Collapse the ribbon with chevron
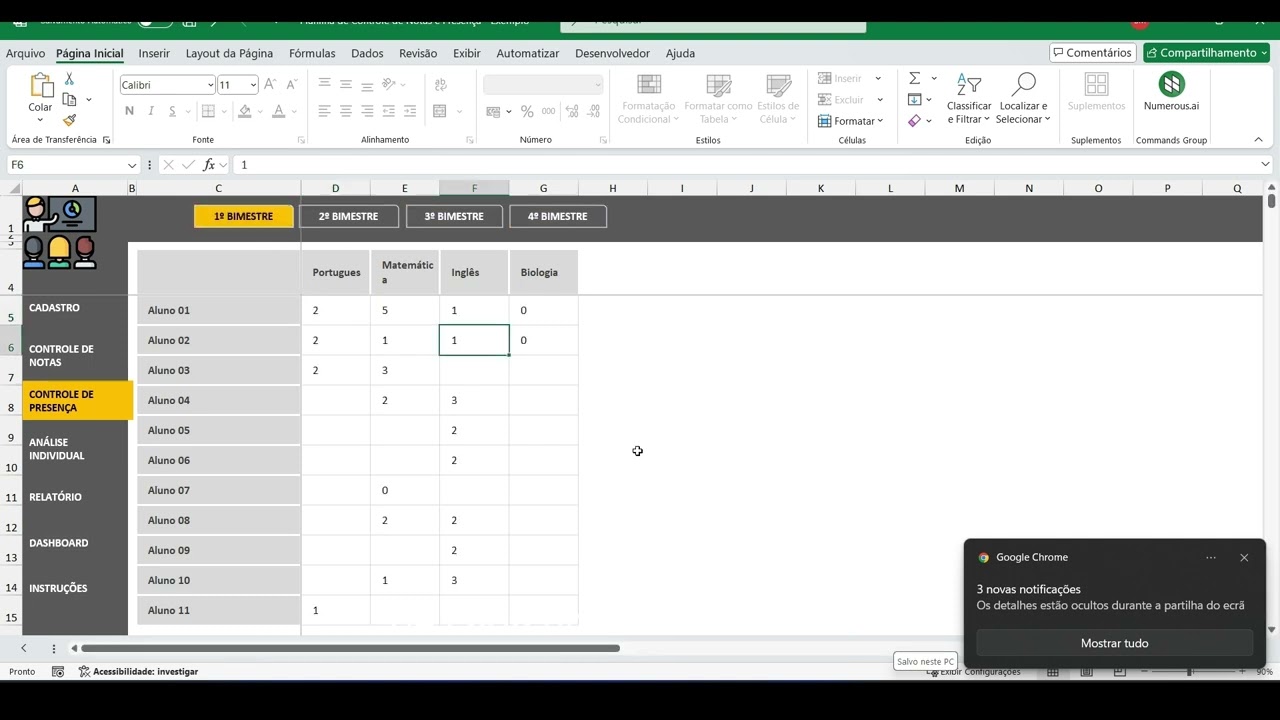The height and width of the screenshot is (720, 1280). point(1258,140)
